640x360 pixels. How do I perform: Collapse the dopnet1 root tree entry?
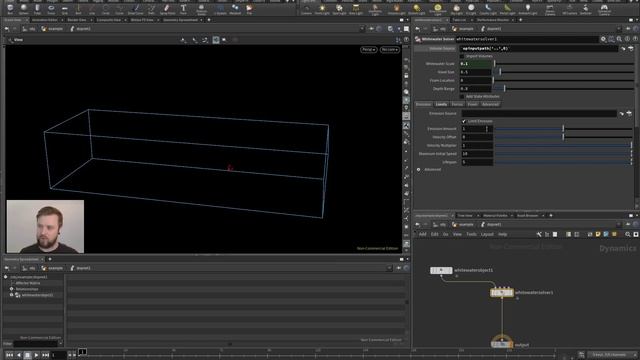pyautogui.click(x=6, y=277)
